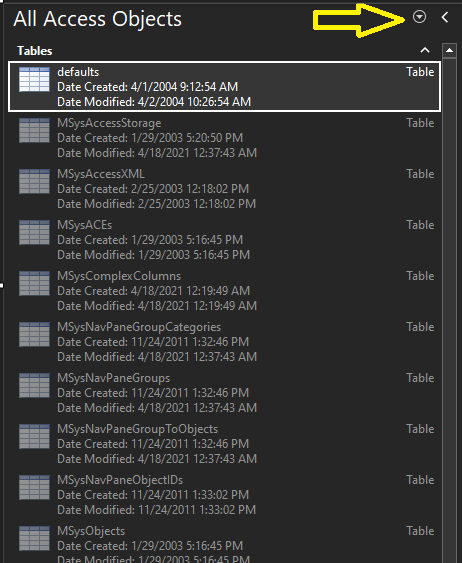462x563 pixels.
Task: Click the vertical scrollbar track
Action: pyautogui.click(x=449, y=309)
